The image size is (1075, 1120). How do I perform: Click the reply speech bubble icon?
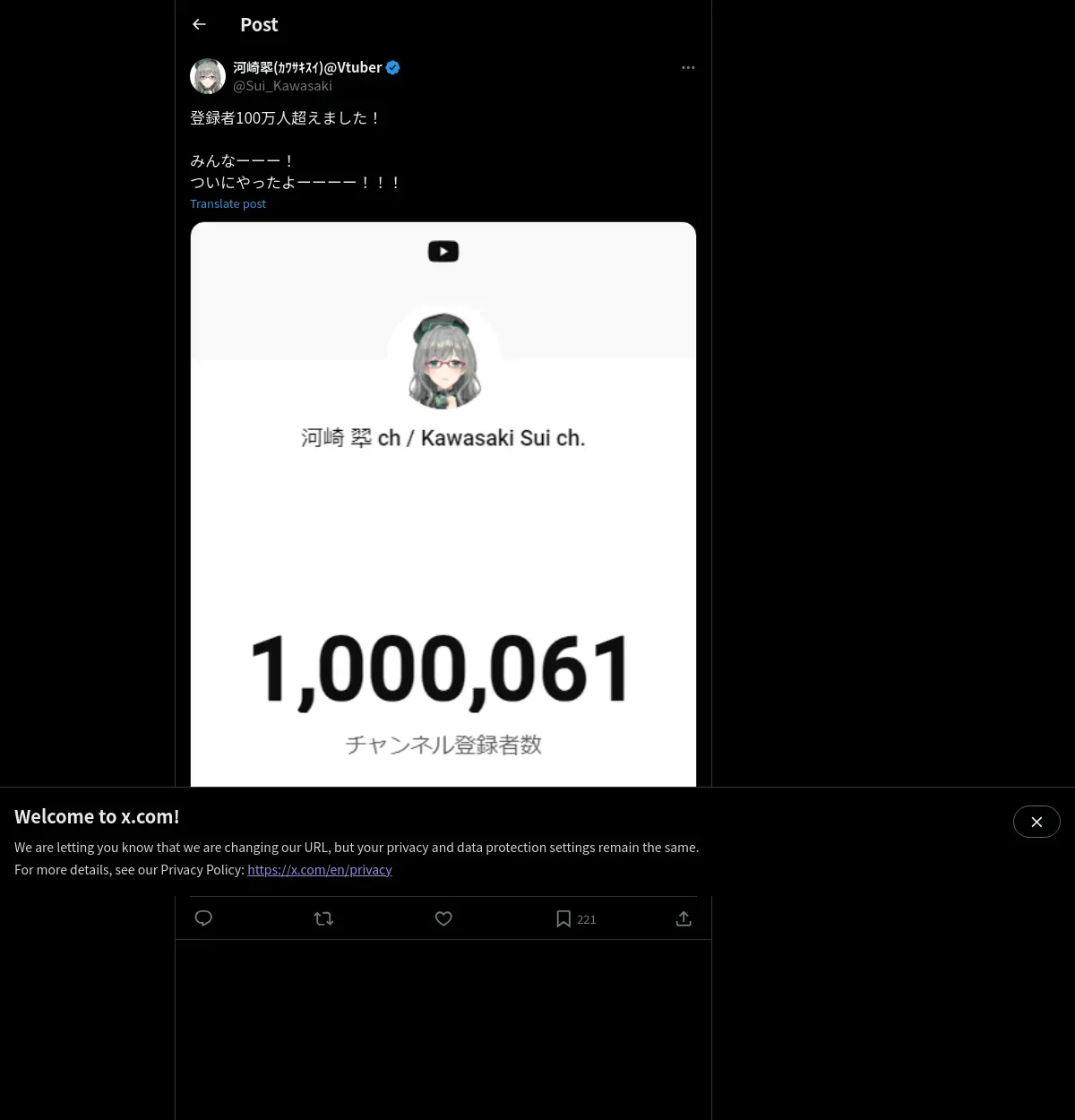click(203, 918)
